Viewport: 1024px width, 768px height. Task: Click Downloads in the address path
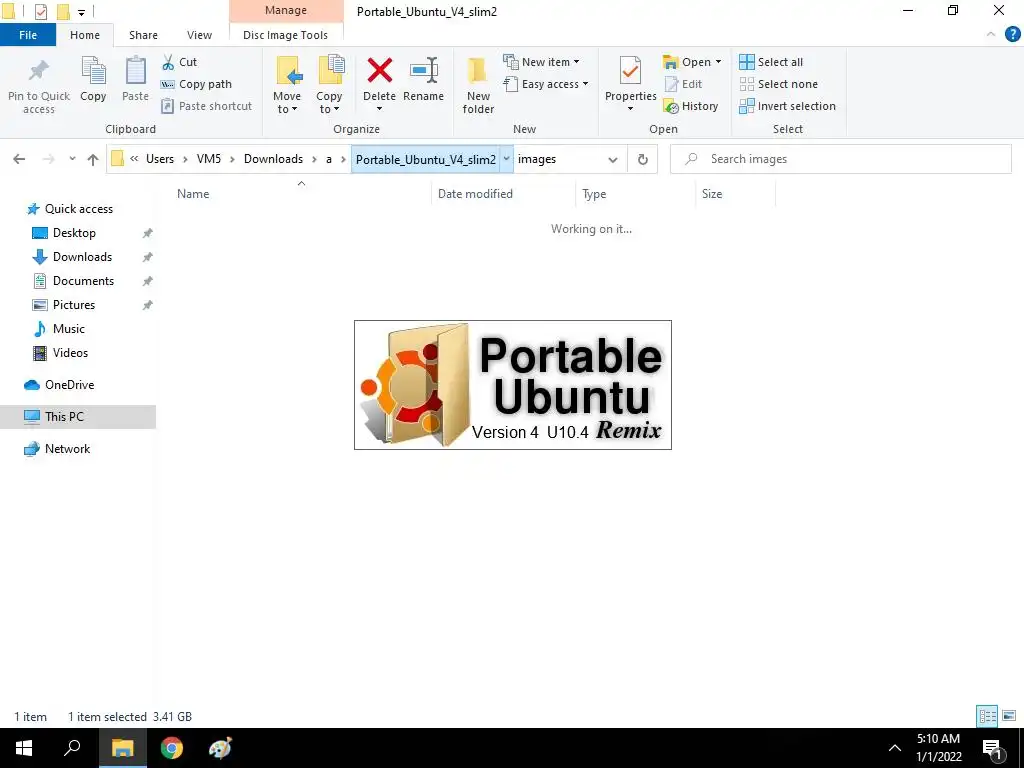tap(274, 159)
